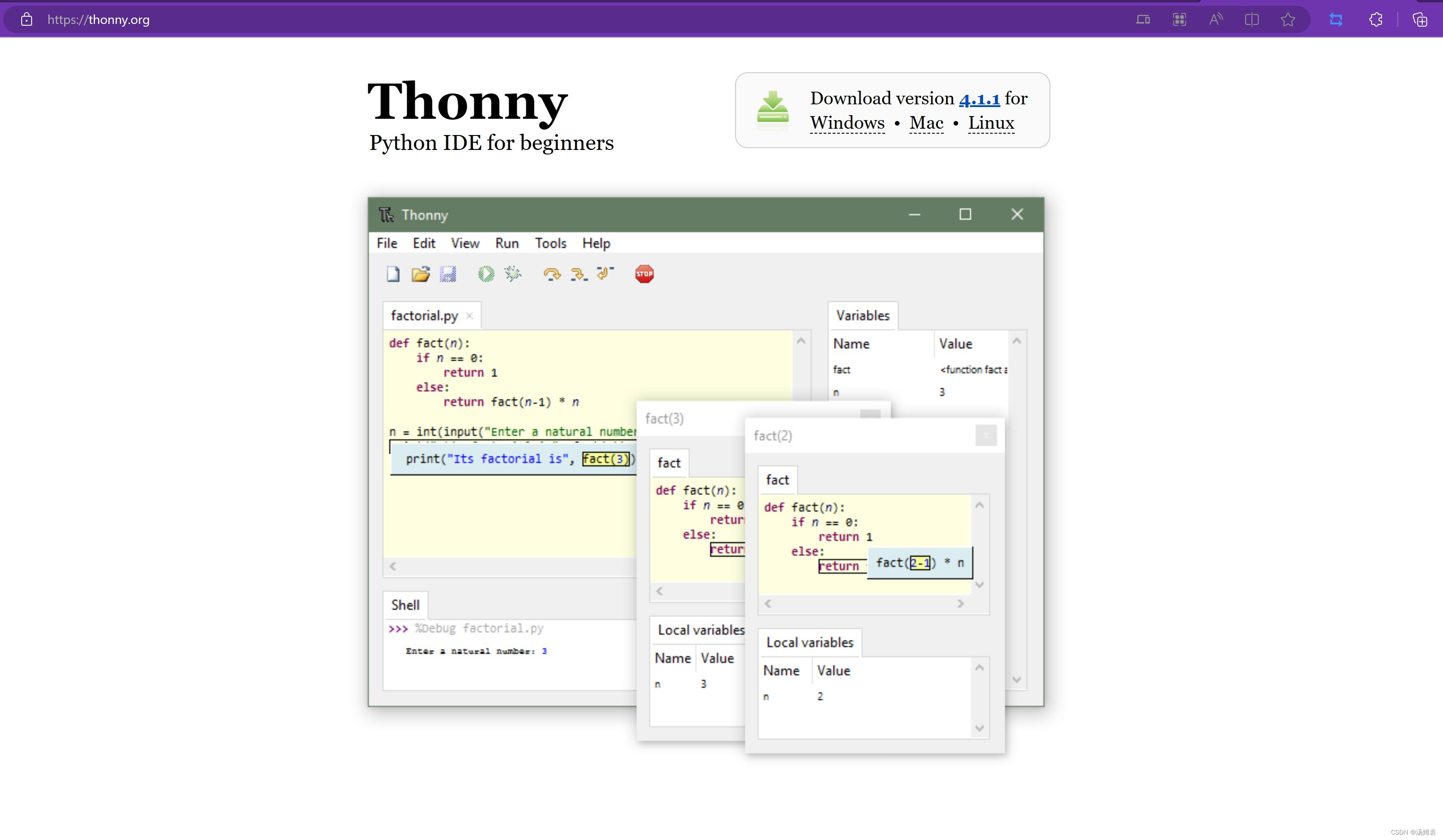Click the red STOP icon
This screenshot has width=1443, height=840.
click(x=644, y=274)
